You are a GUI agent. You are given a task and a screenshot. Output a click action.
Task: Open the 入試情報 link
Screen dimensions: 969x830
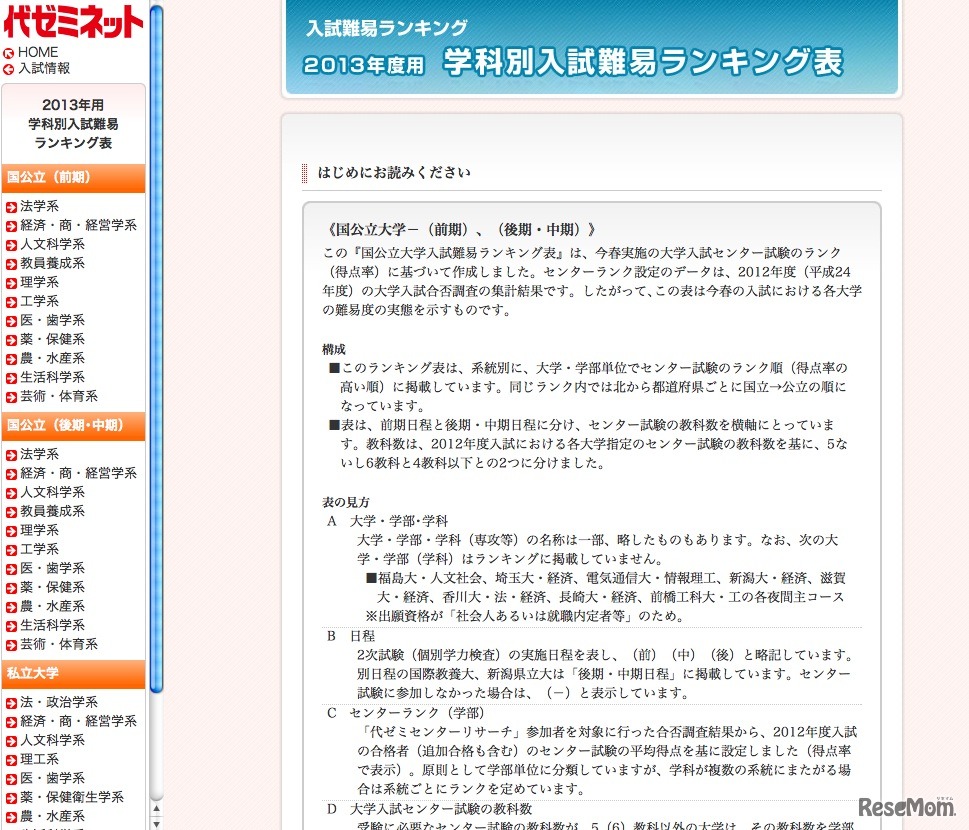(43, 69)
